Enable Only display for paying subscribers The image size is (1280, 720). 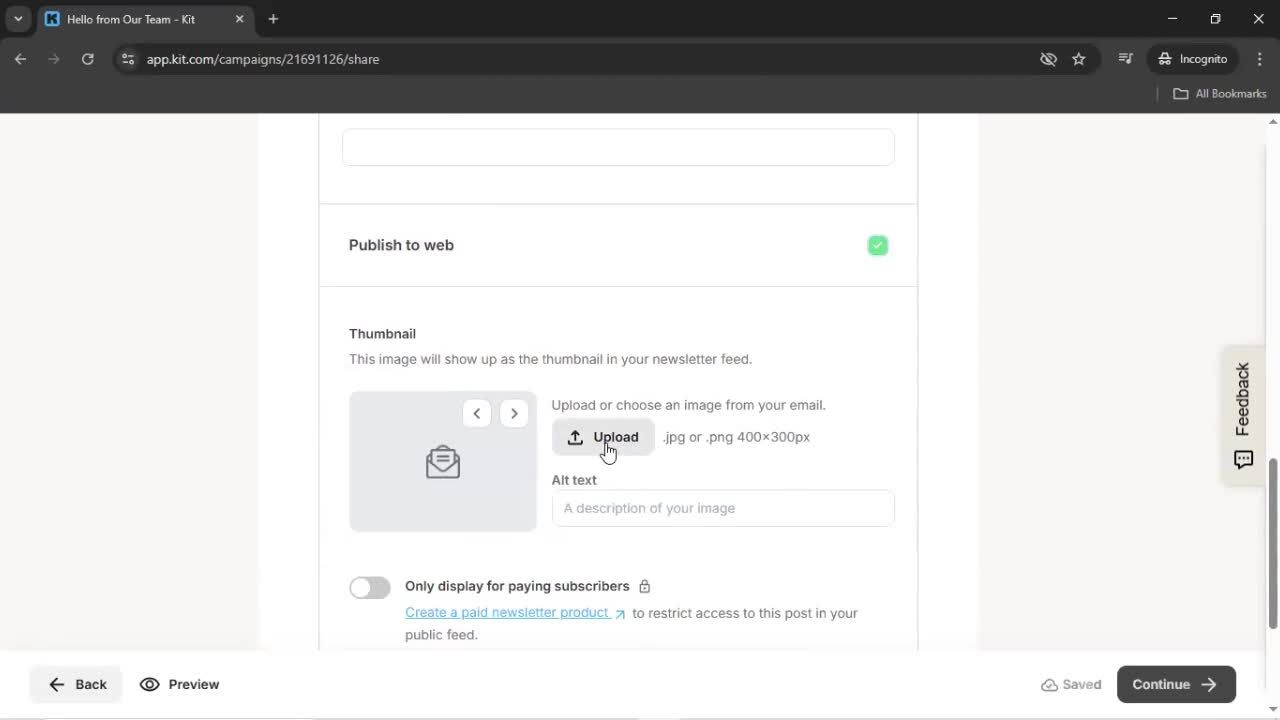369,587
